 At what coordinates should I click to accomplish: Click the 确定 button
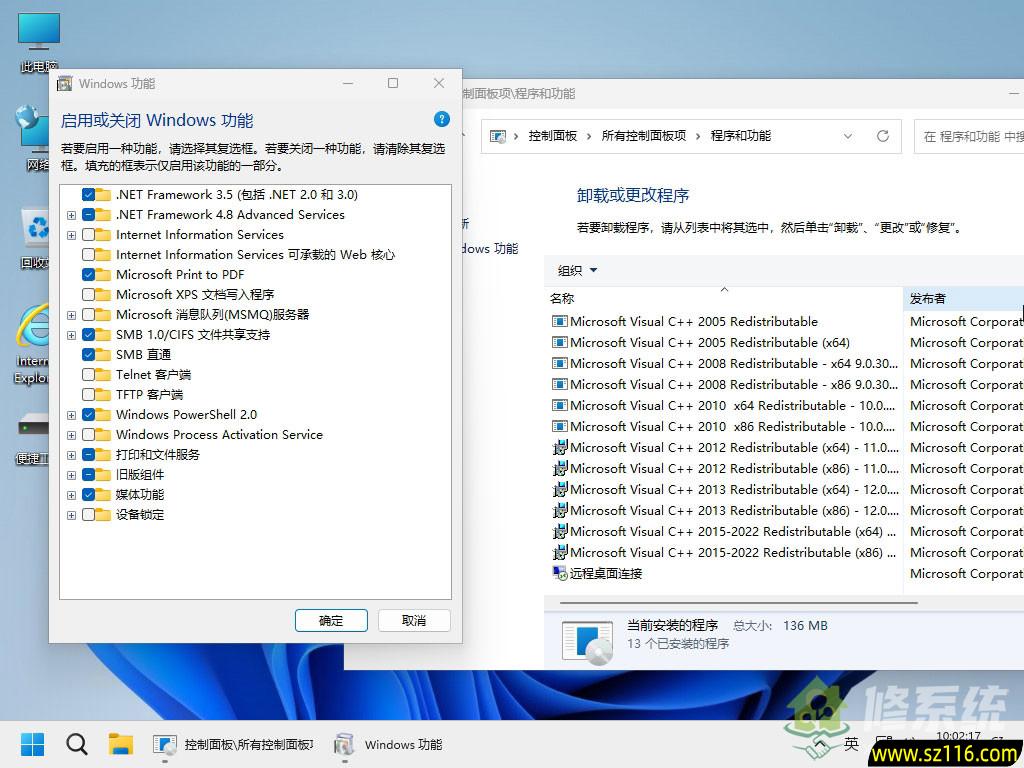(331, 620)
